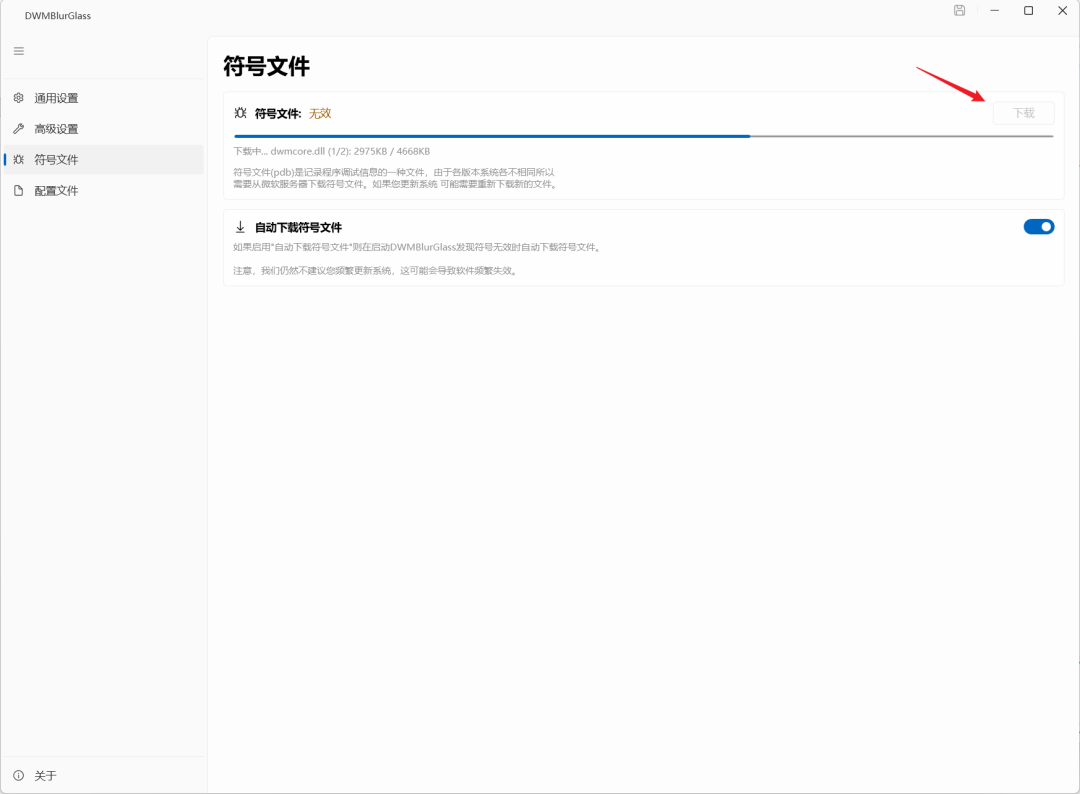The width and height of the screenshot is (1080, 794).
Task: Click the dwmcore.dll download status text
Action: click(x=330, y=151)
